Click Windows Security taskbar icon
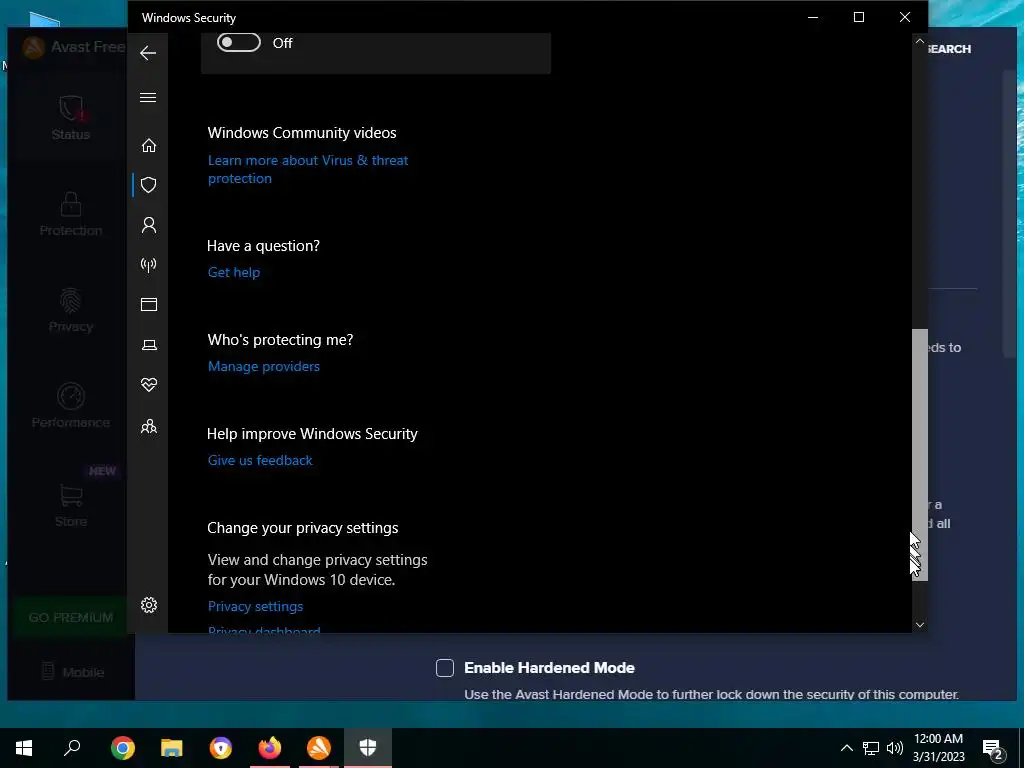Image resolution: width=1024 pixels, height=768 pixels. tap(368, 748)
